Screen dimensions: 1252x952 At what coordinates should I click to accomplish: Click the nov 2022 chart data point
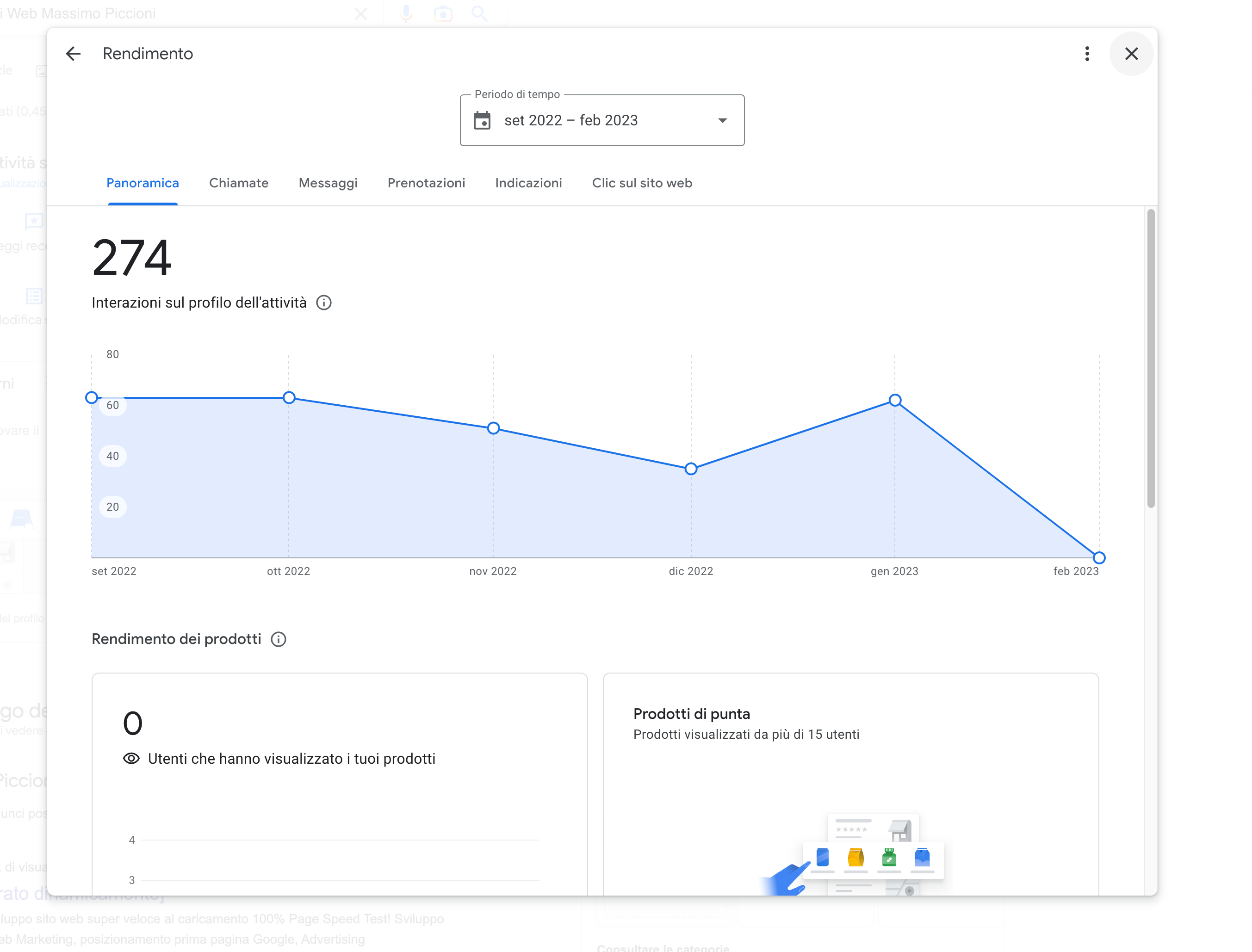pos(493,428)
